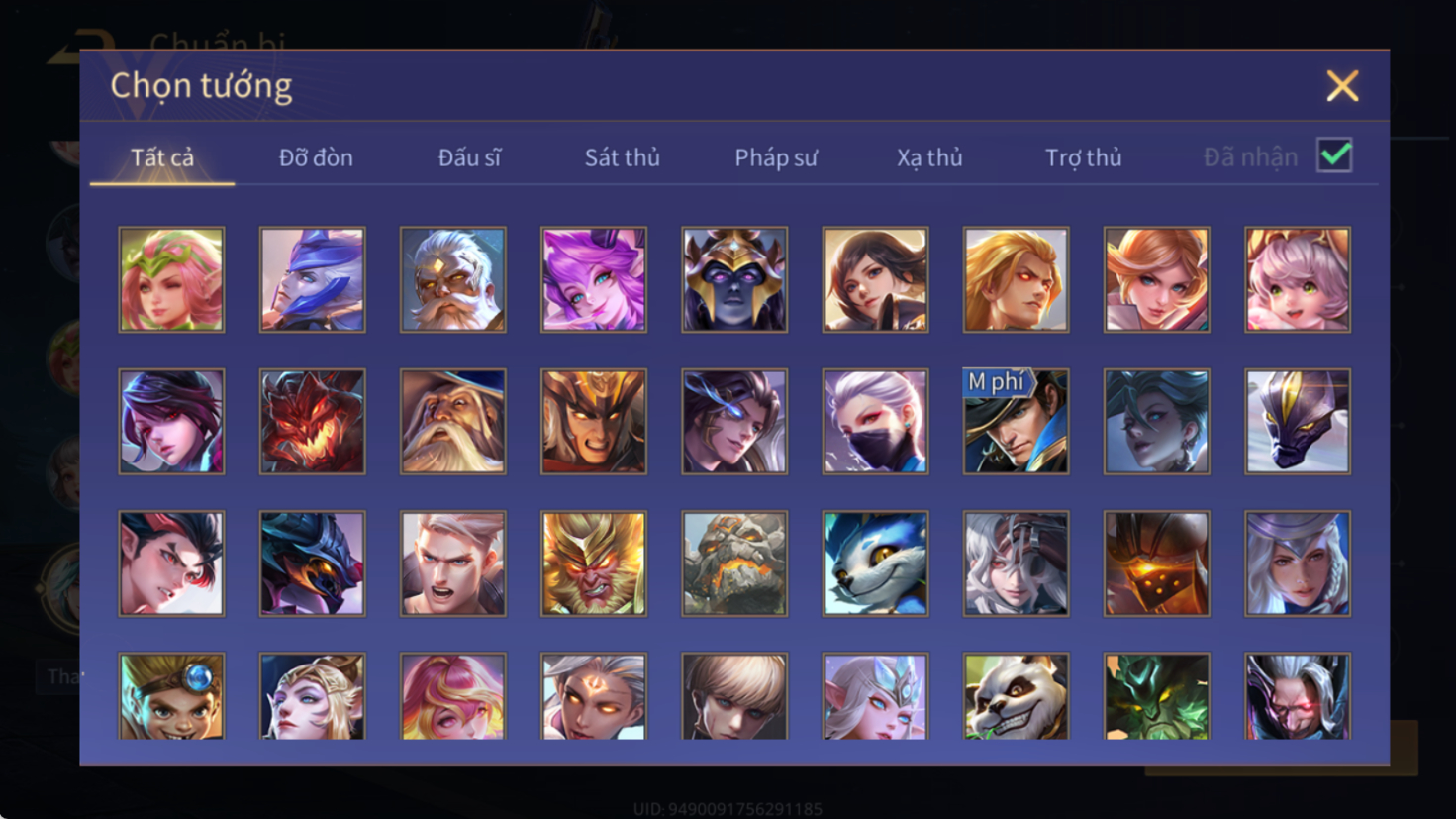Pick the masked white-haired ninja hero
Screen dimensions: 1456x819
[875, 422]
